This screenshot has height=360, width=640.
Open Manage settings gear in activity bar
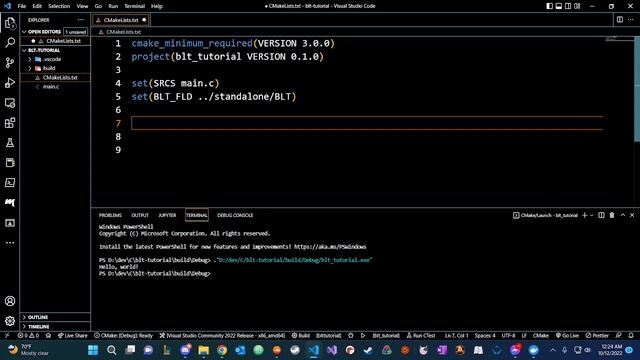[x=10, y=321]
